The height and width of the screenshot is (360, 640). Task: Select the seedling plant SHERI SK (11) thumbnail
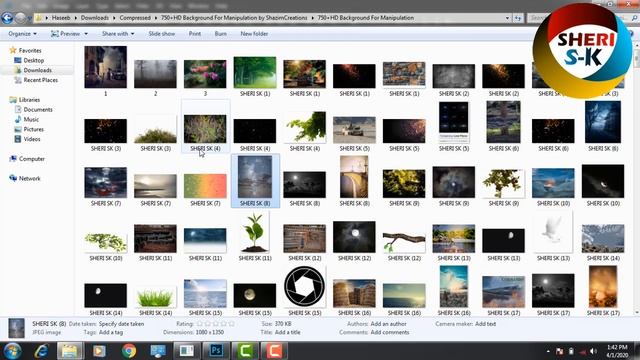pyautogui.click(x=255, y=232)
